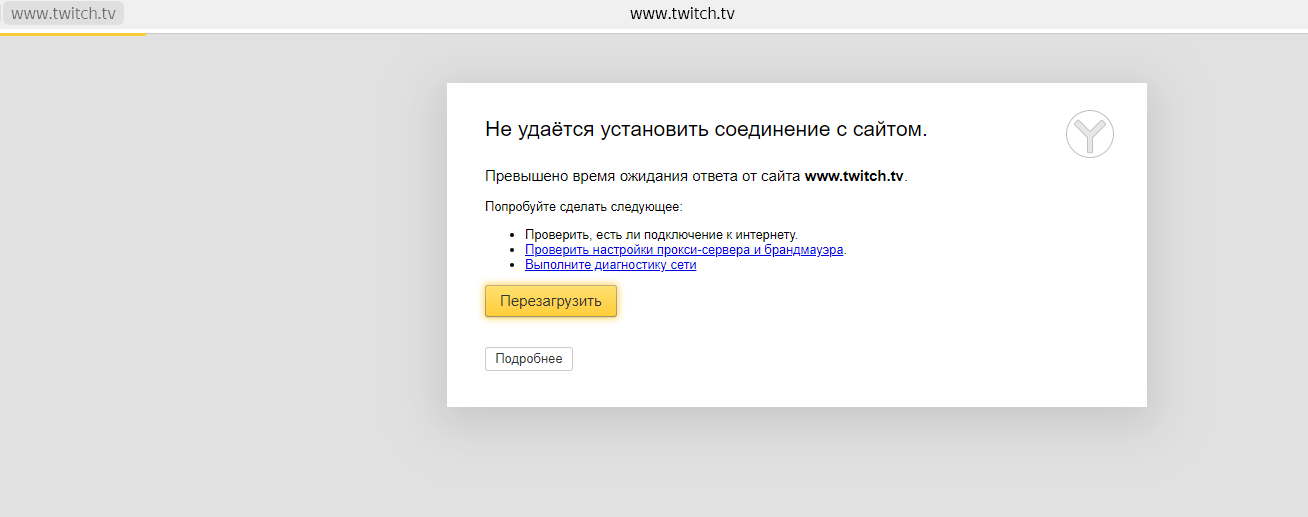Run the Выполните диагностику сети link

click(x=610, y=265)
